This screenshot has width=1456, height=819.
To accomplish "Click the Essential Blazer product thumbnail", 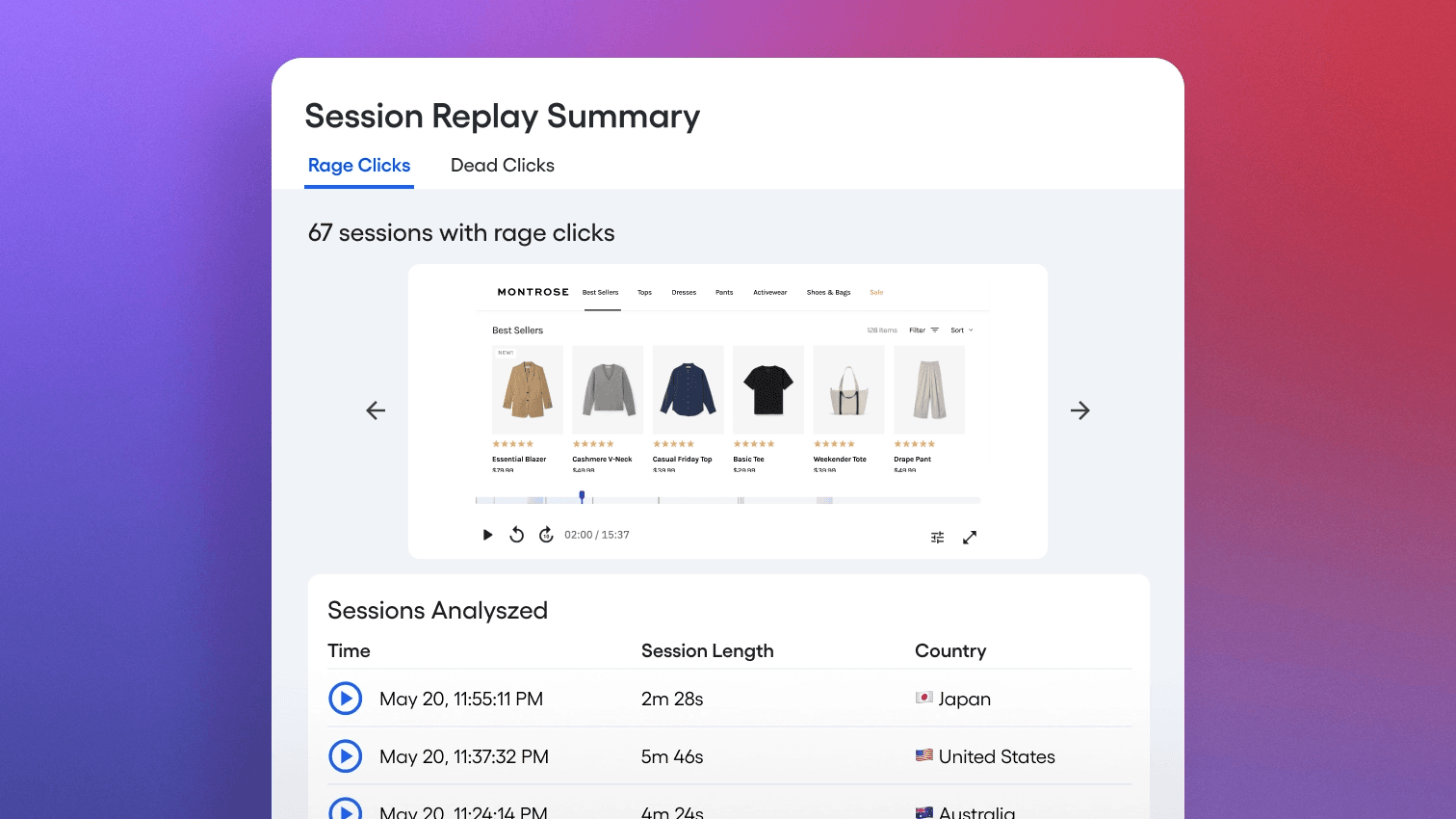I will 527,390.
